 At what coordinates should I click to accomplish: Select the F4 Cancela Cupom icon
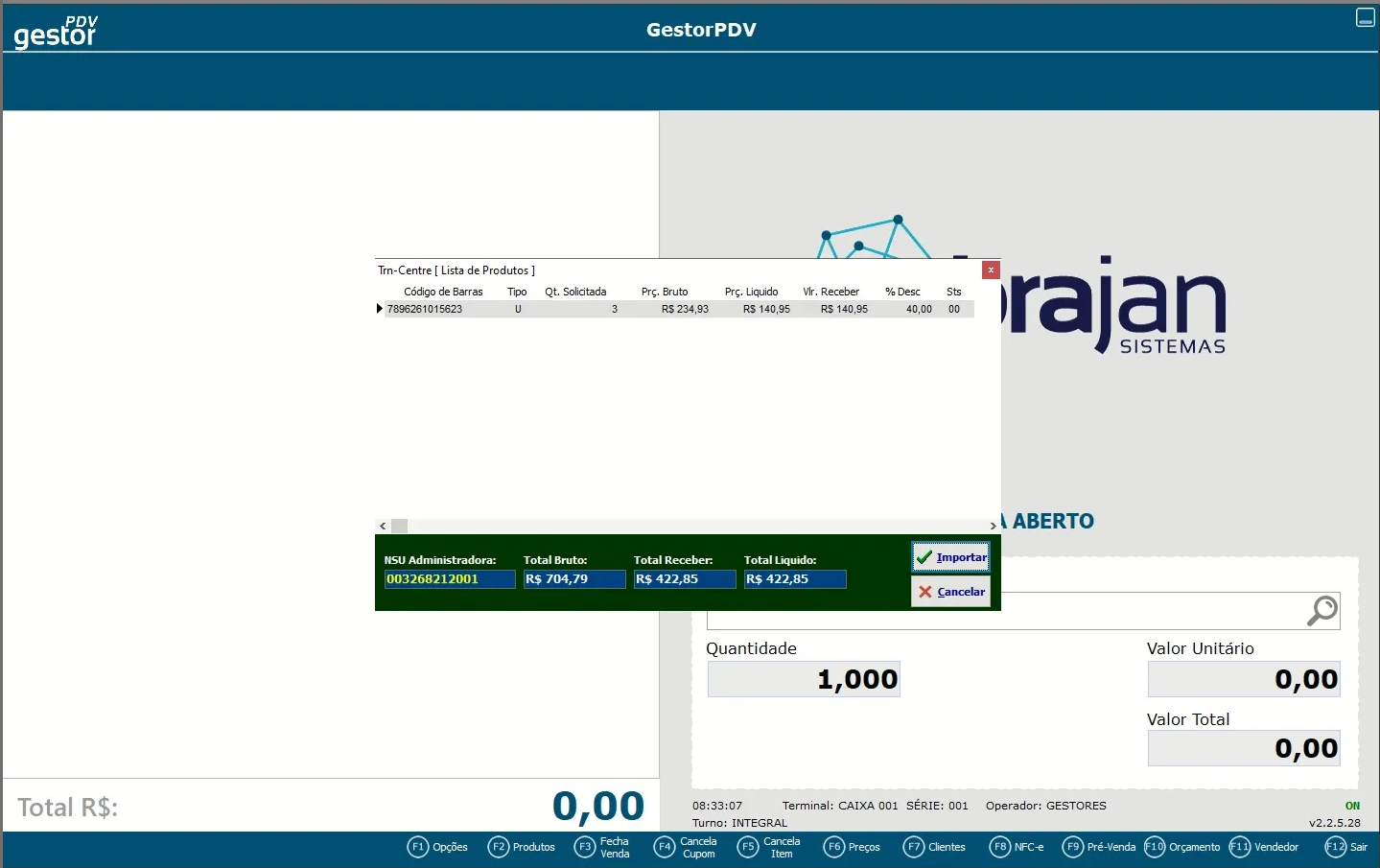tap(665, 847)
